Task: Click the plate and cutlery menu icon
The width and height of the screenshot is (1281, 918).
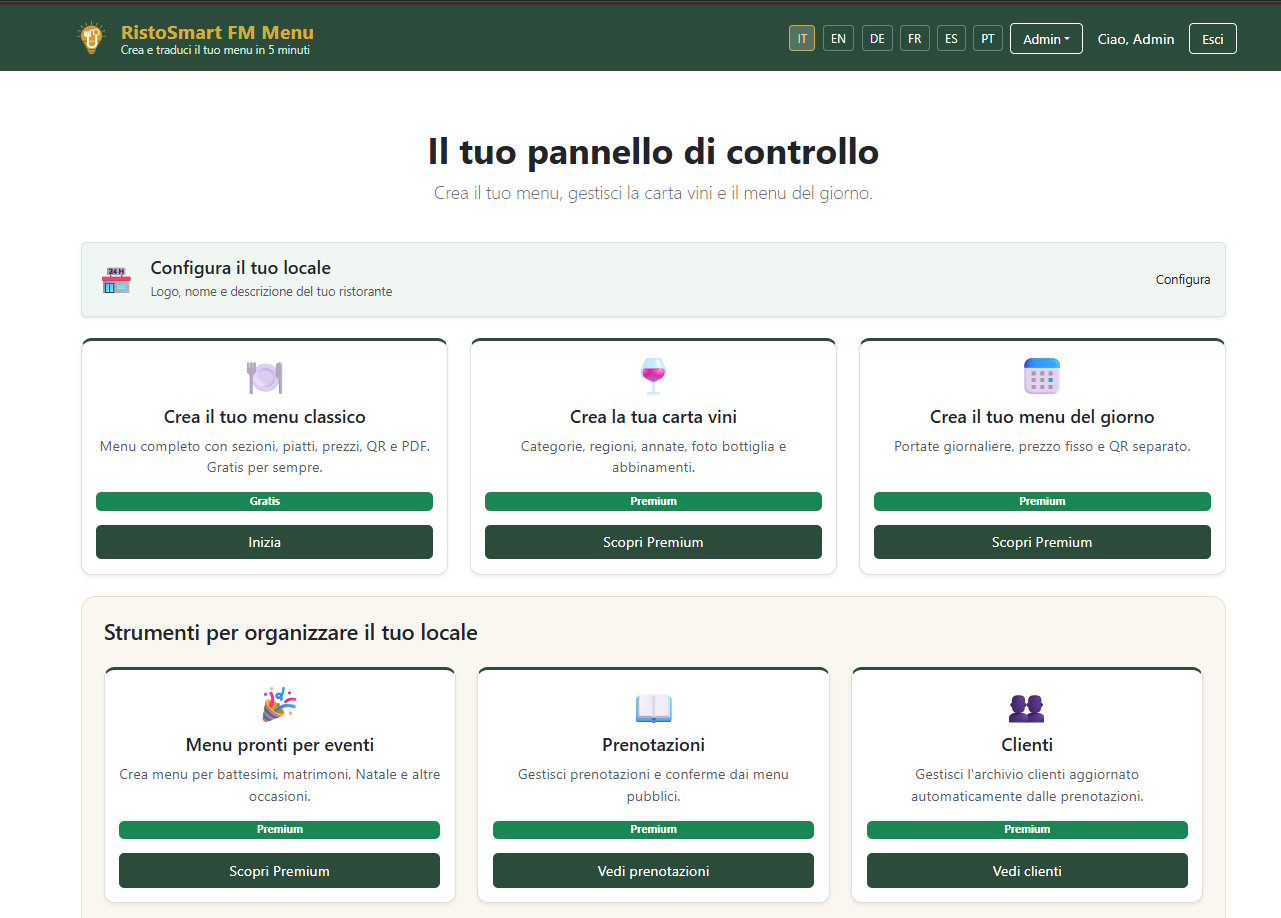Action: (x=265, y=377)
